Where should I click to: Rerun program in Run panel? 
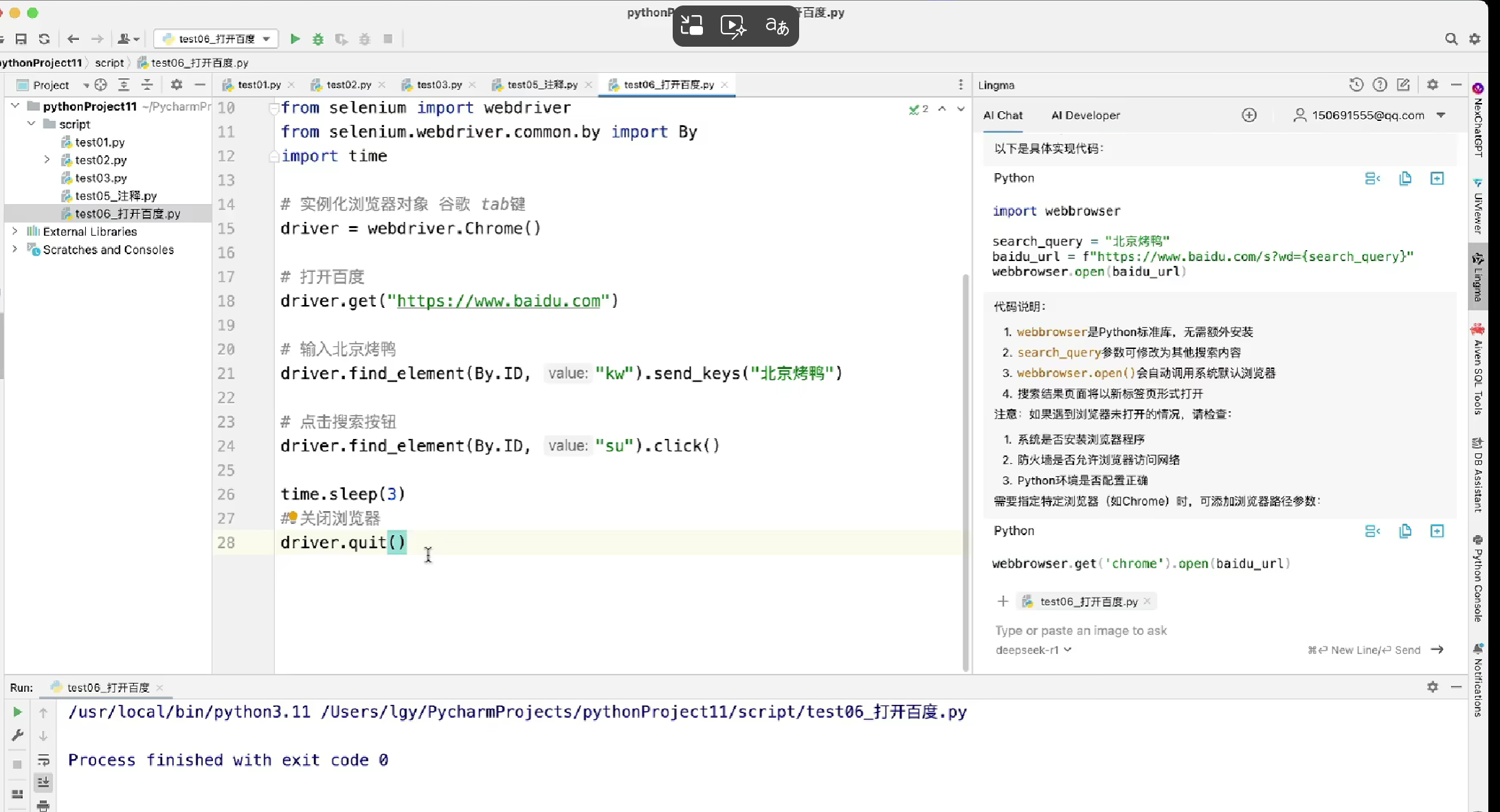click(x=17, y=712)
